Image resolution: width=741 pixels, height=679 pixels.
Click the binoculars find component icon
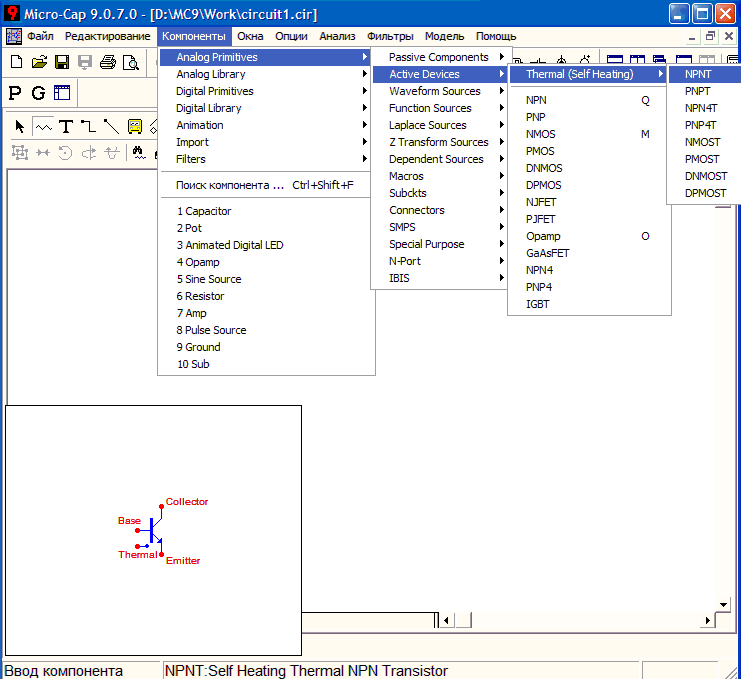pos(138,152)
